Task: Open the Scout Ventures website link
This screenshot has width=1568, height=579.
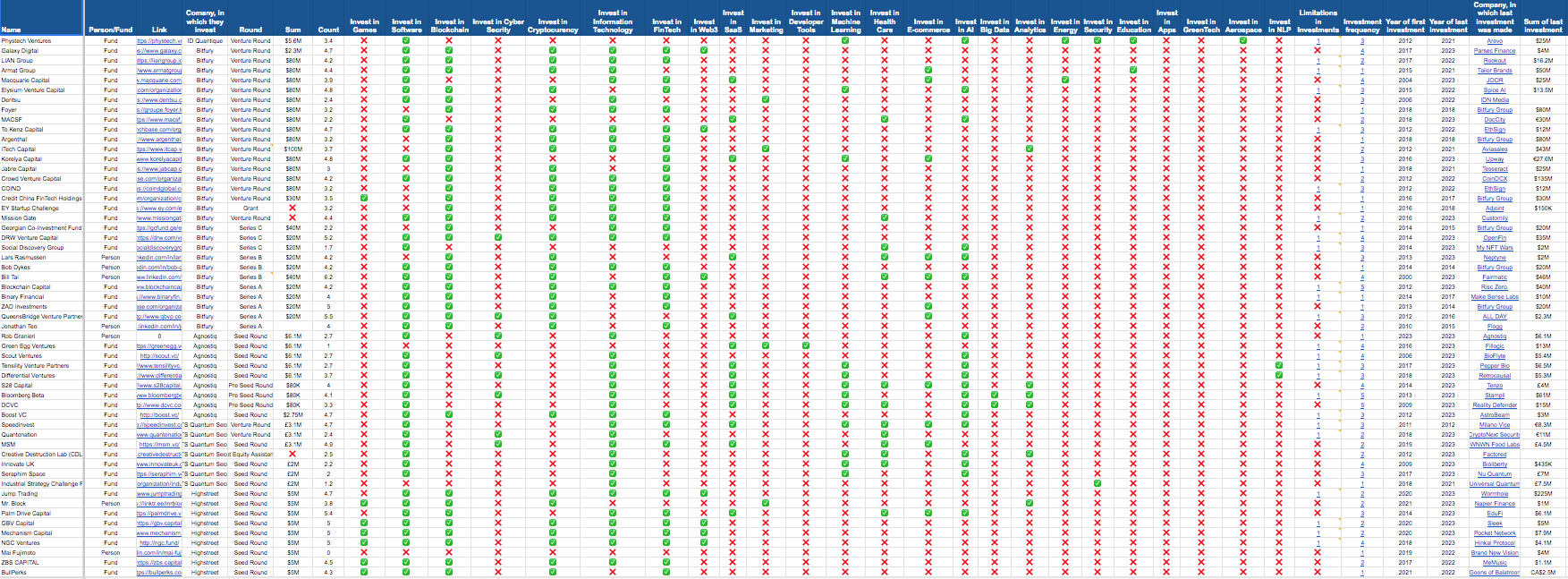Action: 159,356
